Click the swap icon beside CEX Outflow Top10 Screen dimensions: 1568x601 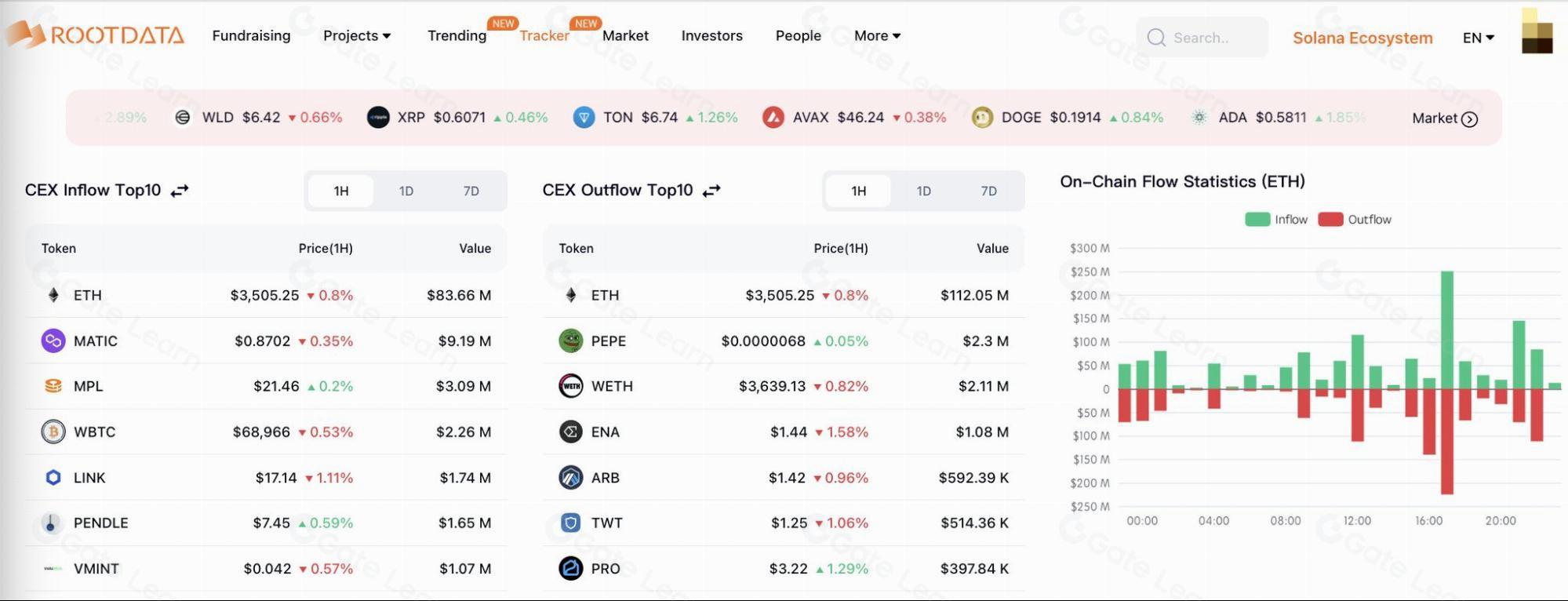(711, 191)
